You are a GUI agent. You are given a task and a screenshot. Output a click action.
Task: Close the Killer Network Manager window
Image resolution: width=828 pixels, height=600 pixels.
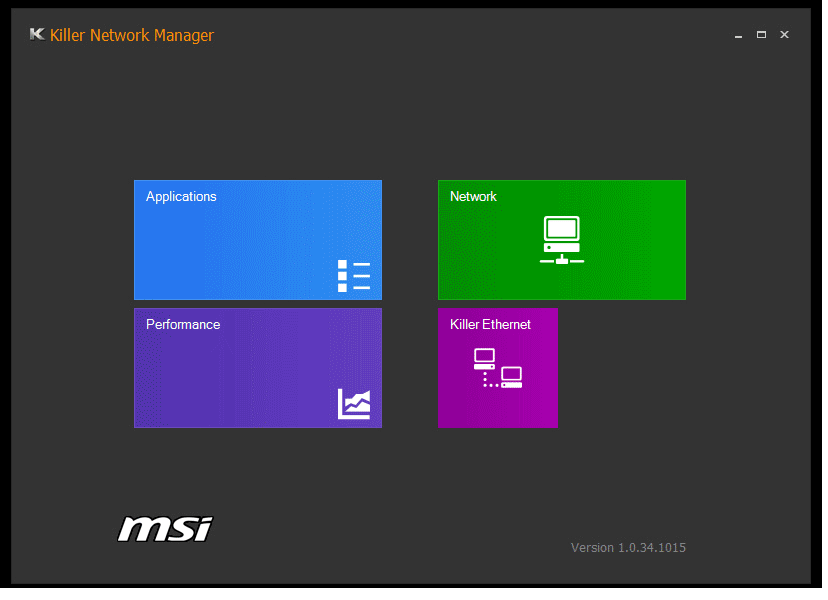coord(785,35)
